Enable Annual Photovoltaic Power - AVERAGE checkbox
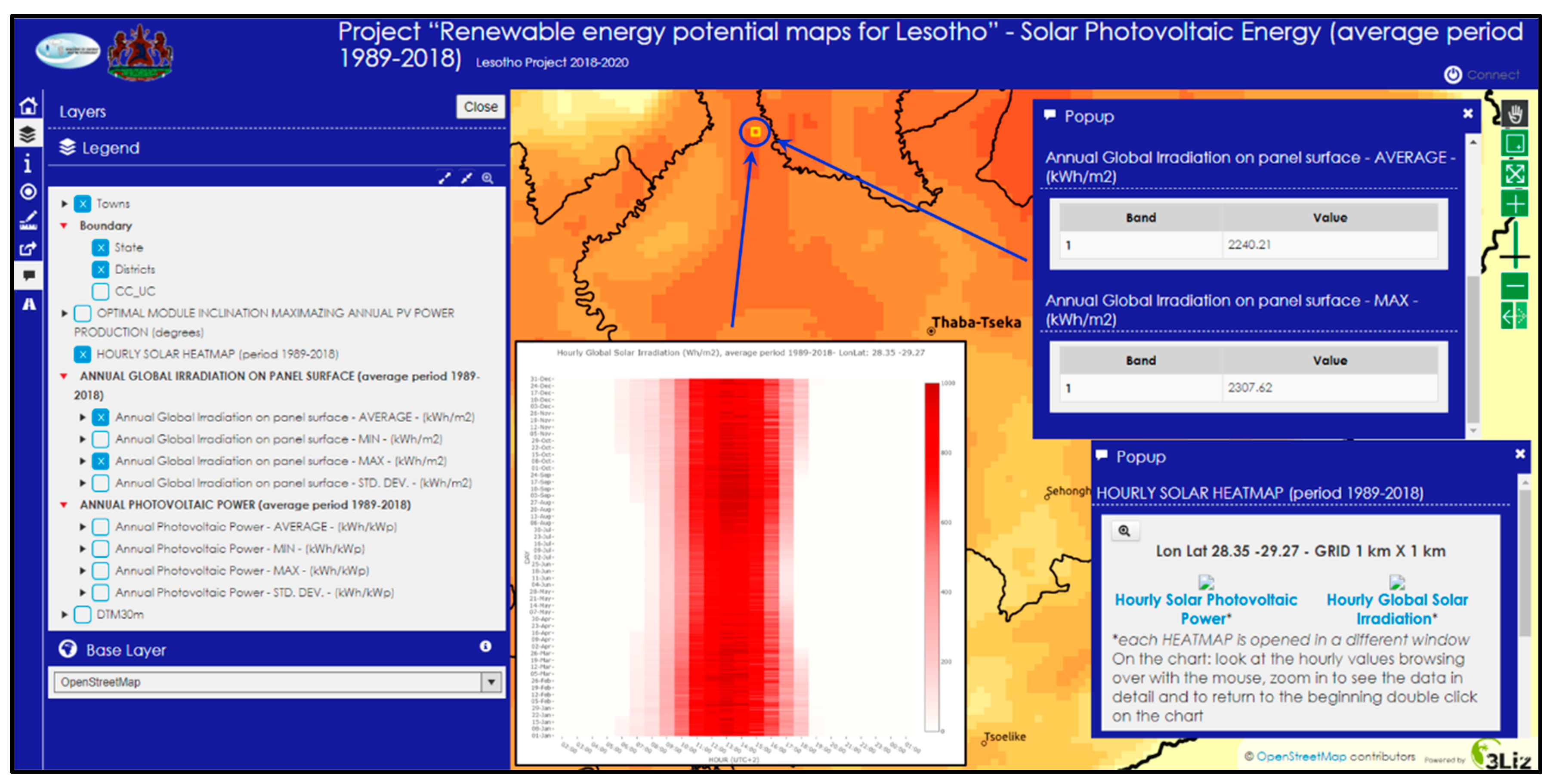 101,527
